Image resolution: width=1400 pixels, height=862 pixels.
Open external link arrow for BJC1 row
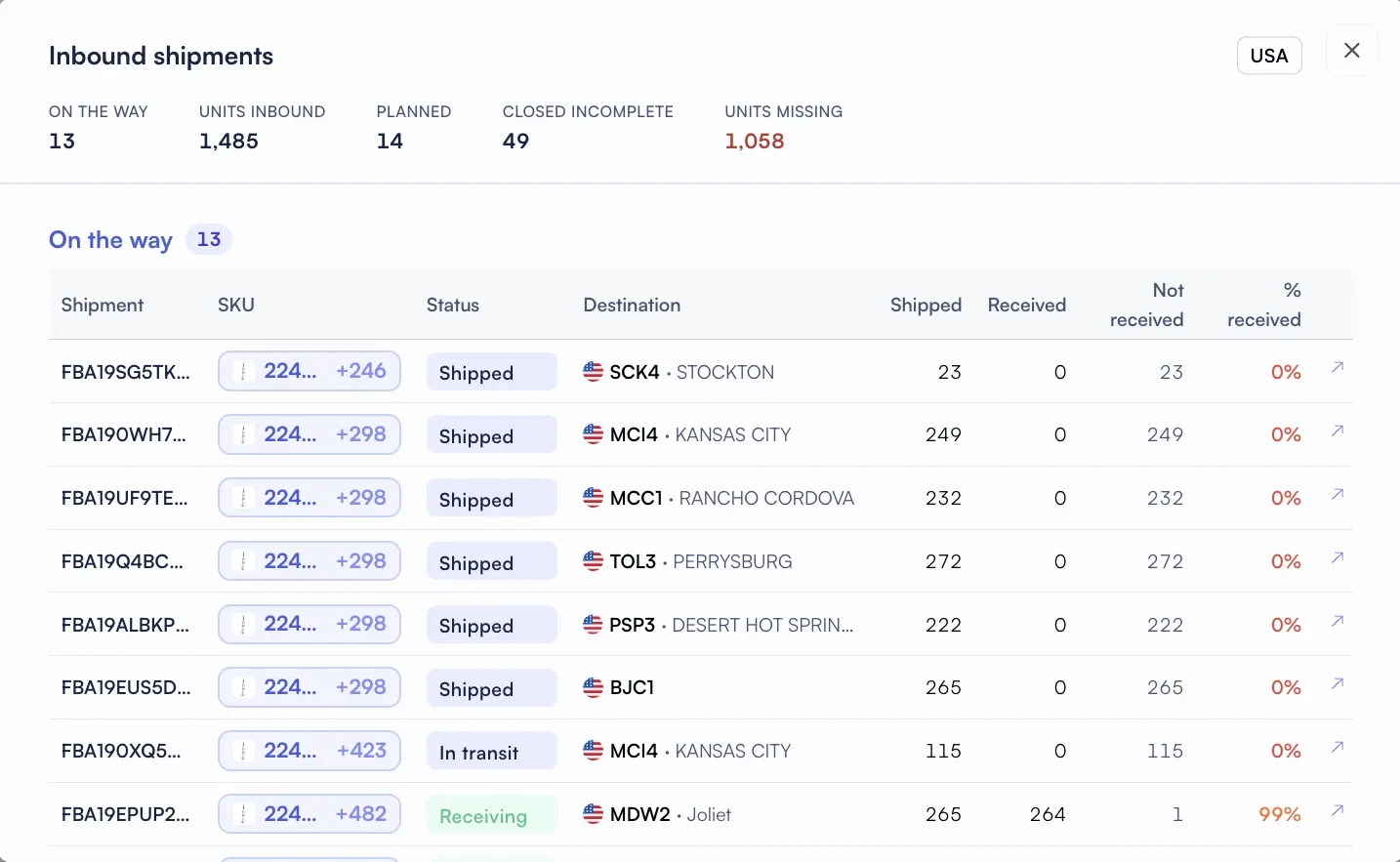pos(1338,683)
